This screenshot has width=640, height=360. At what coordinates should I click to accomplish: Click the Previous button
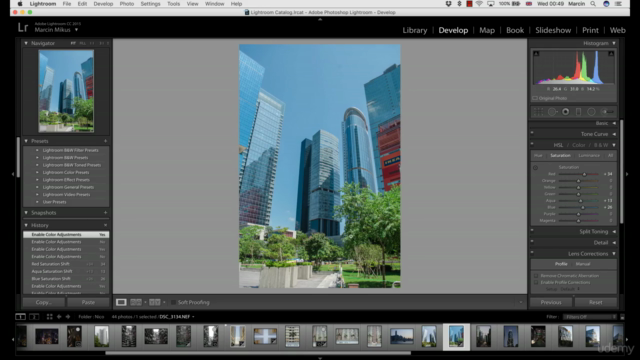[x=551, y=302]
